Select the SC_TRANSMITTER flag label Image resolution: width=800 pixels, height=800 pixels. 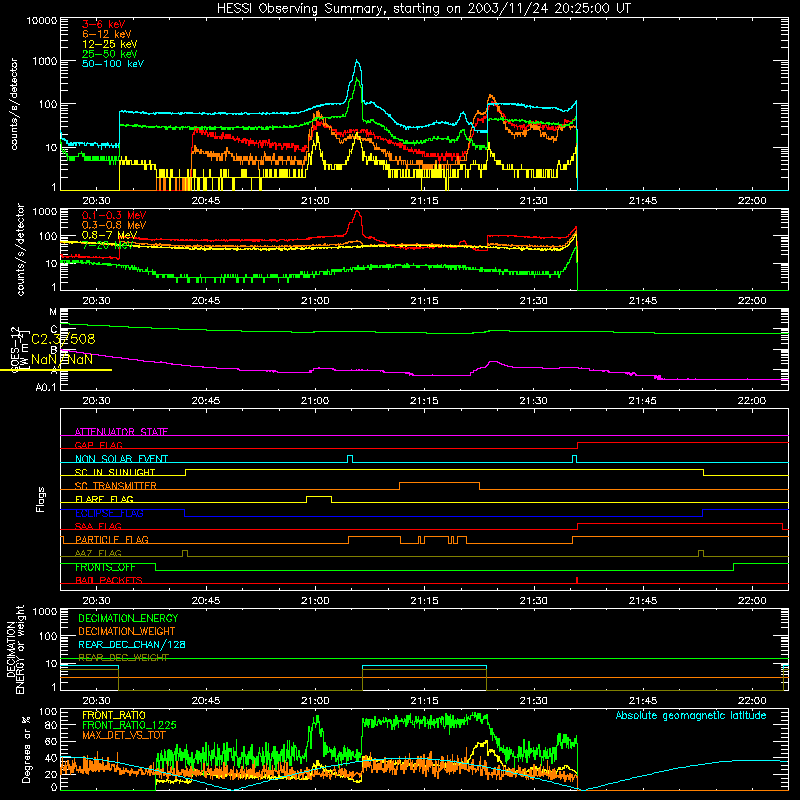(x=116, y=486)
